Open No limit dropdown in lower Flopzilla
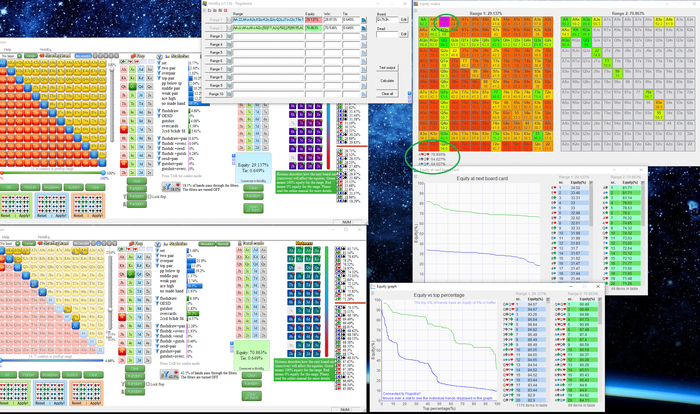 [x=8, y=243]
